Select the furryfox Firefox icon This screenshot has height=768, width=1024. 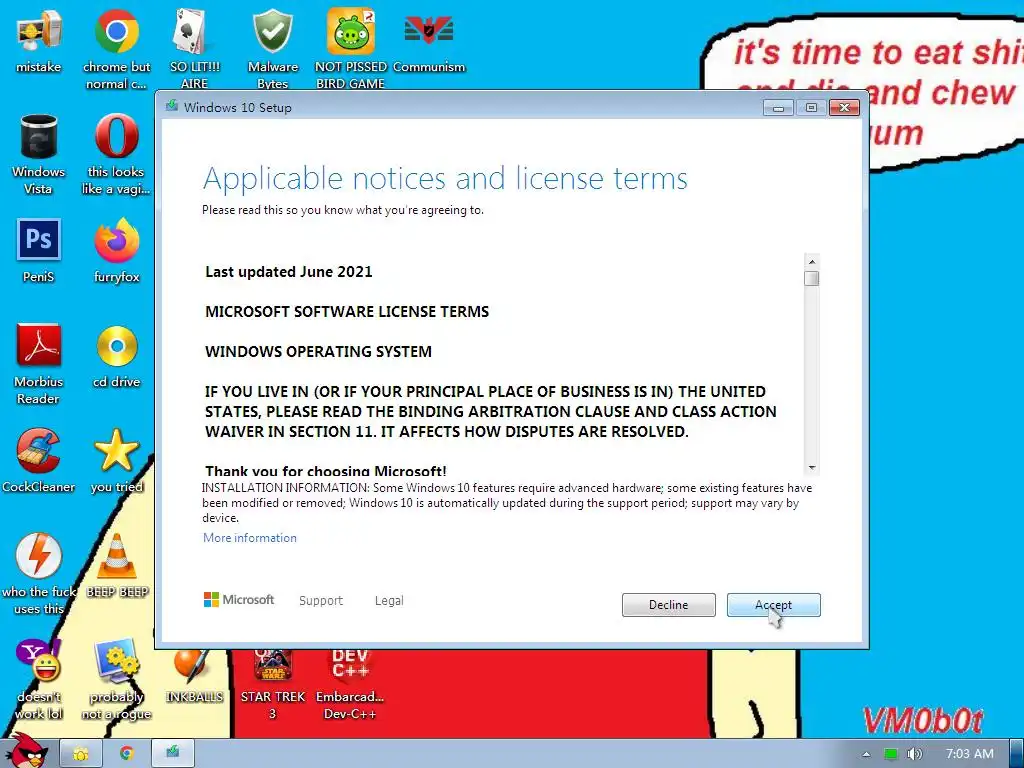(x=116, y=251)
